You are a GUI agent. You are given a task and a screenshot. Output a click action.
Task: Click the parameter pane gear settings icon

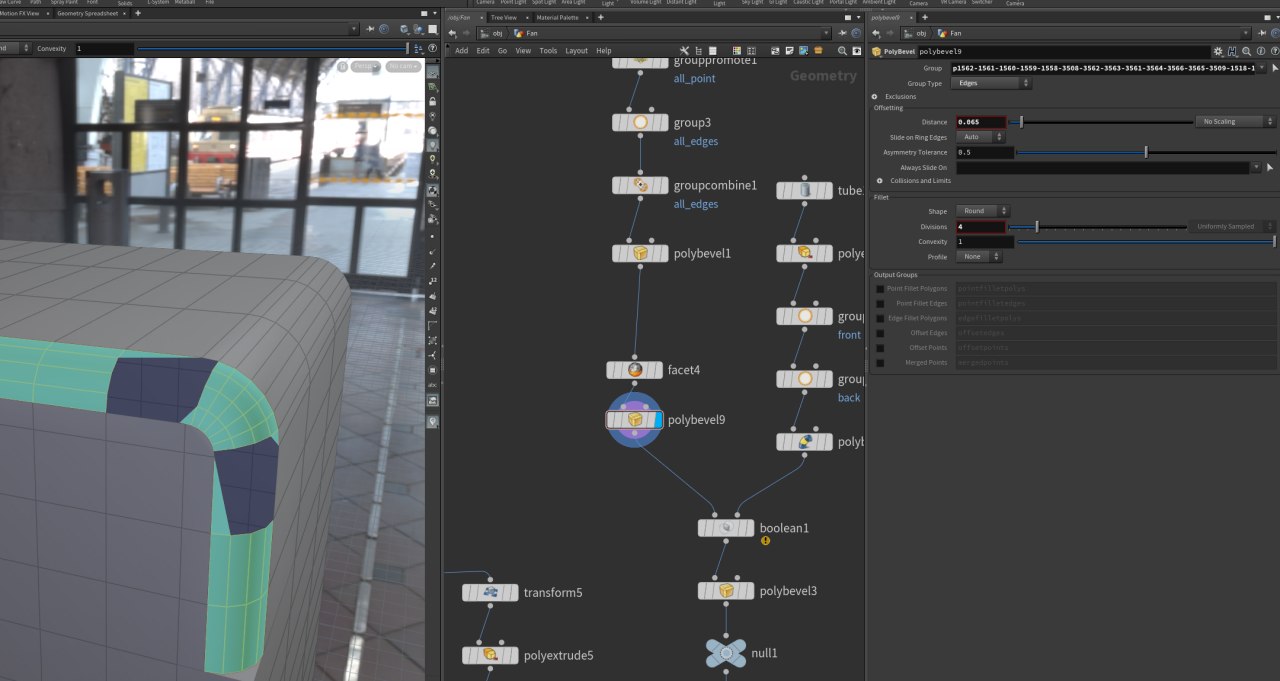(1217, 51)
